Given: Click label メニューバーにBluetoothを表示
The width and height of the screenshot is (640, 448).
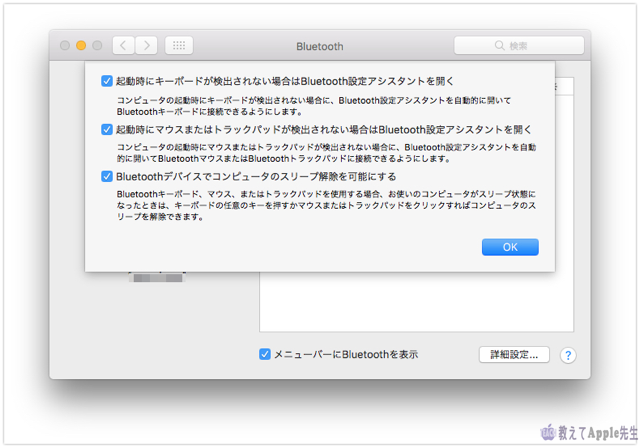Looking at the screenshot, I should pos(346,354).
